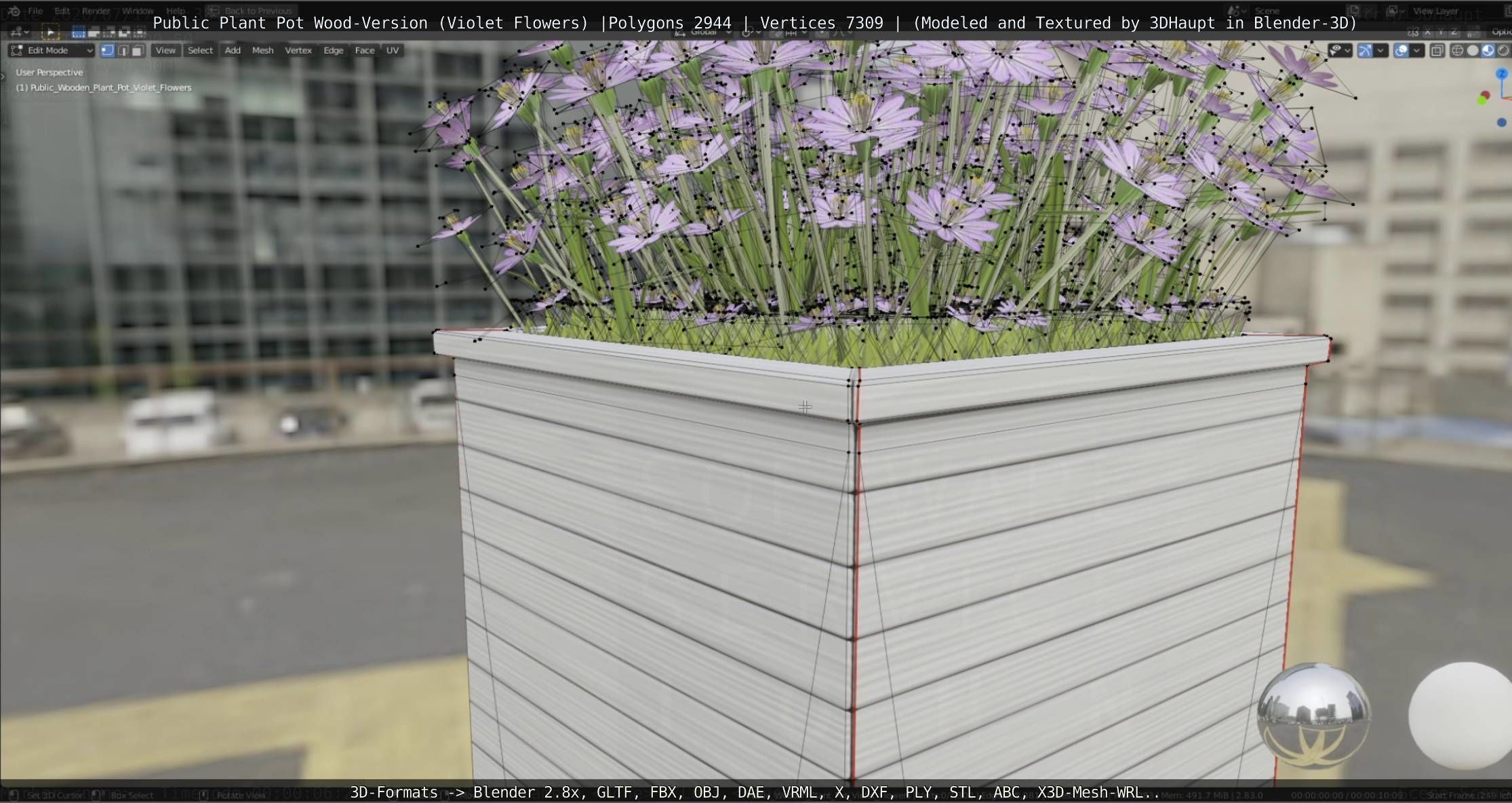This screenshot has height=803, width=1512.
Task: Click the lower blue negative-Z gizmo dot
Action: [x=1502, y=123]
